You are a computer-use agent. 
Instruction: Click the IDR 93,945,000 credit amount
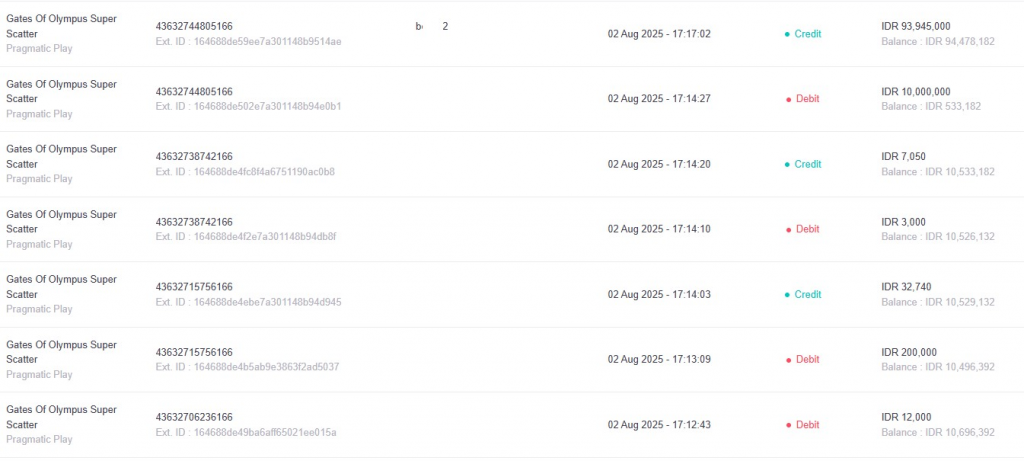click(x=916, y=26)
